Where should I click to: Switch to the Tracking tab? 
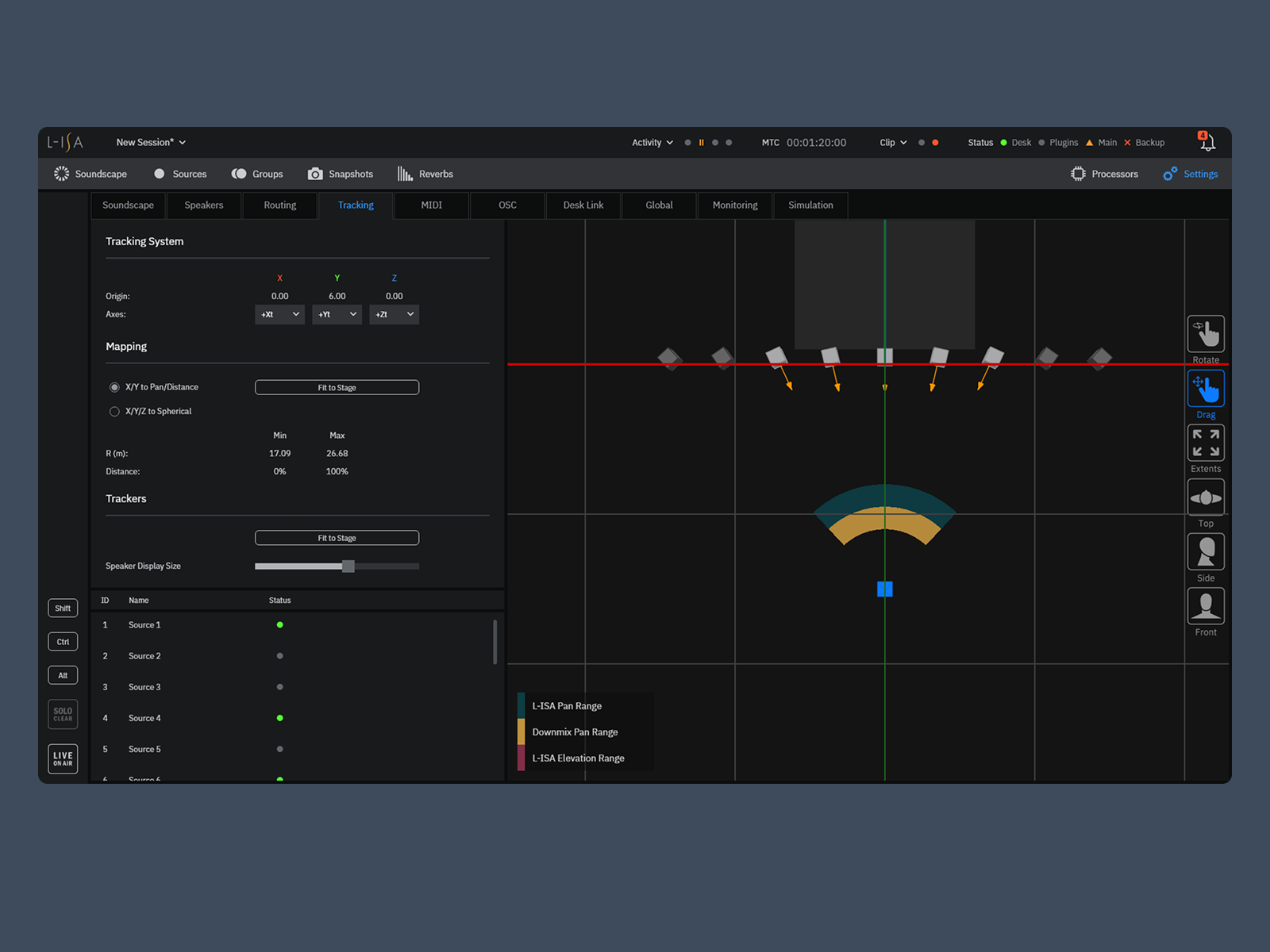click(x=356, y=205)
